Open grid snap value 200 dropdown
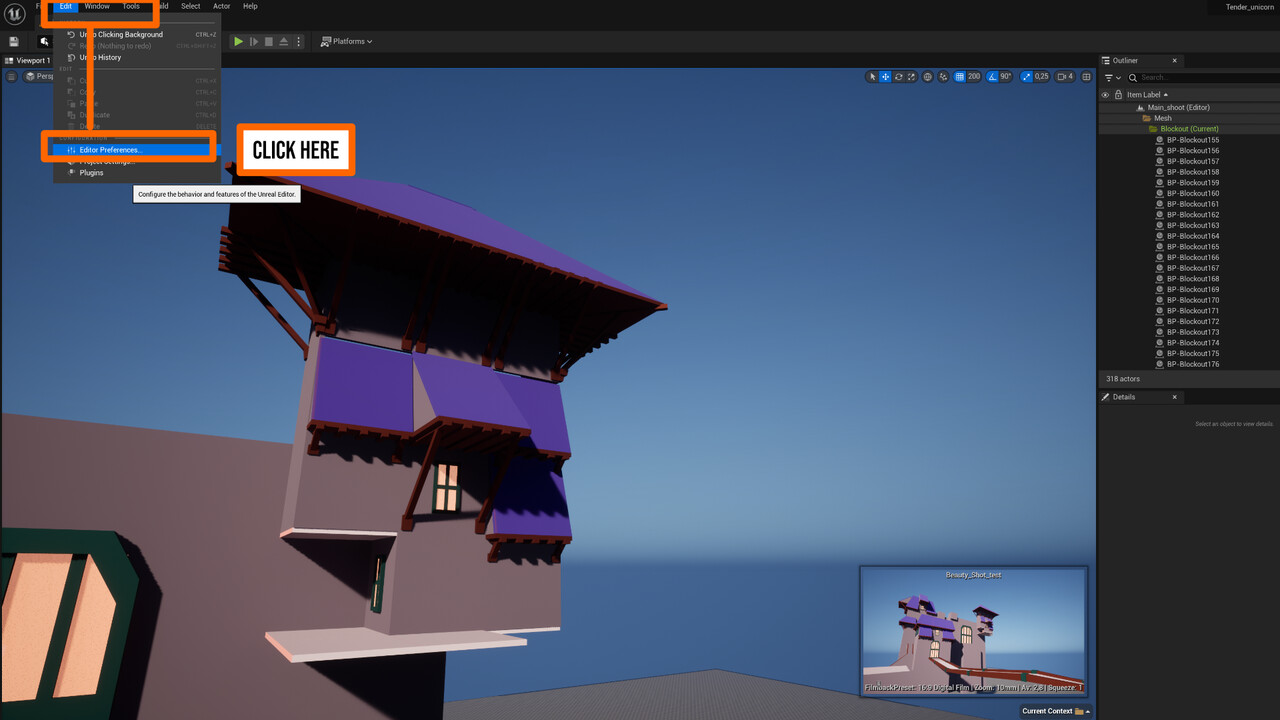The height and width of the screenshot is (720, 1280). coord(974,77)
